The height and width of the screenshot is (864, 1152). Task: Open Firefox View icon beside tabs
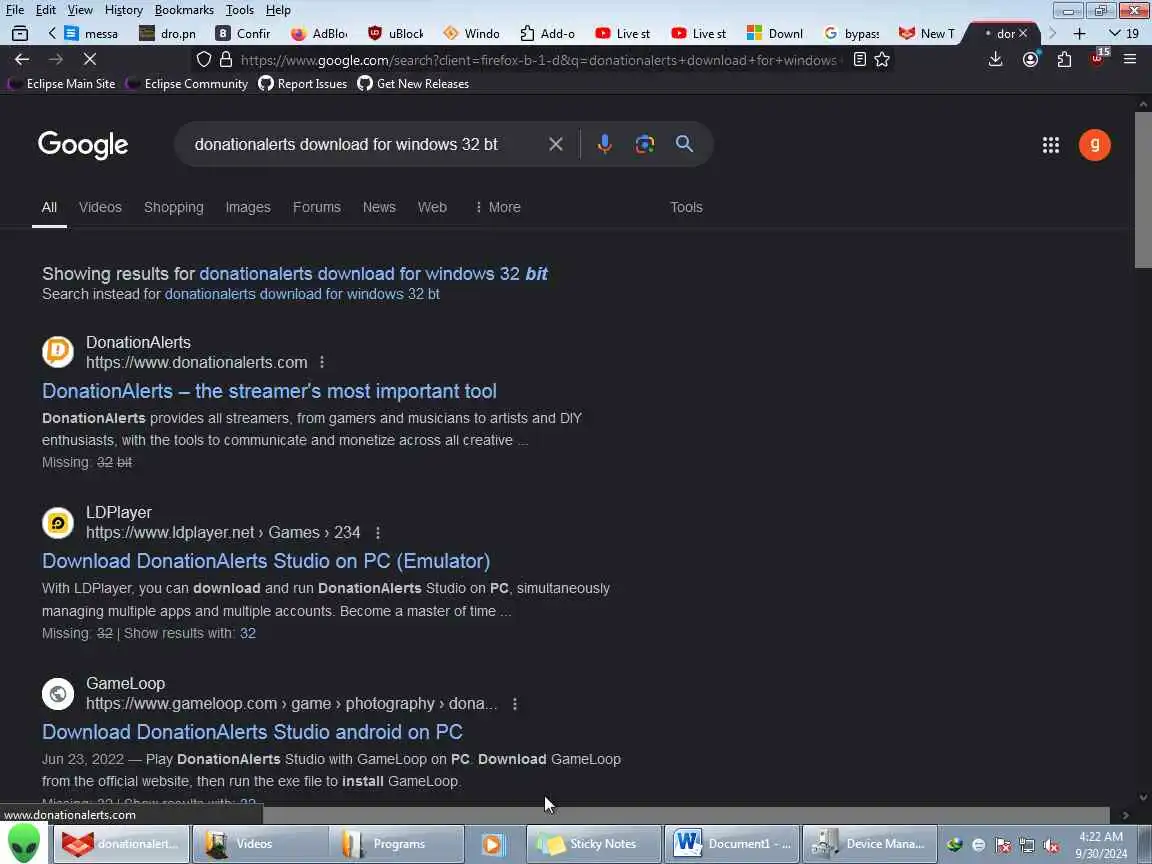(20, 33)
